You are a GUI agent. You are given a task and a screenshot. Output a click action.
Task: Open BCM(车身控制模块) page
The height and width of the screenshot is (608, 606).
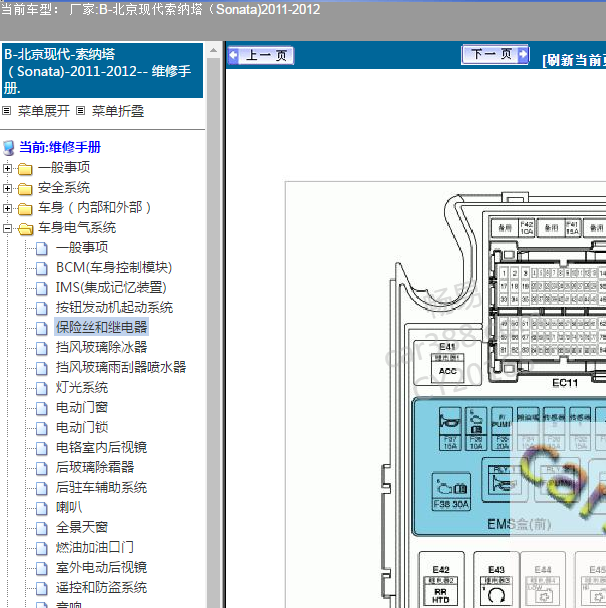(x=114, y=268)
